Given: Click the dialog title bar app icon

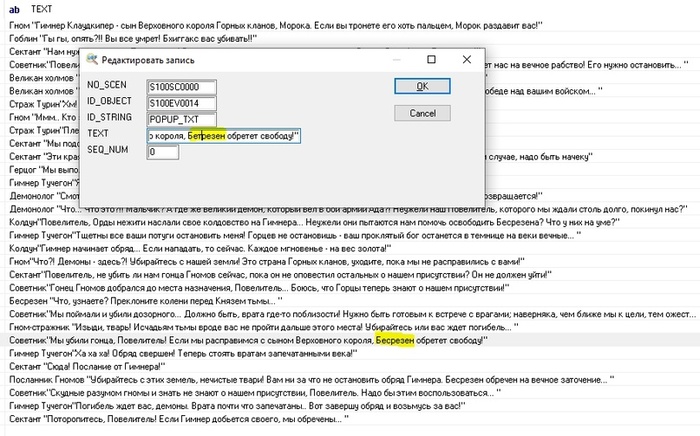Looking at the screenshot, I should tap(92, 59).
